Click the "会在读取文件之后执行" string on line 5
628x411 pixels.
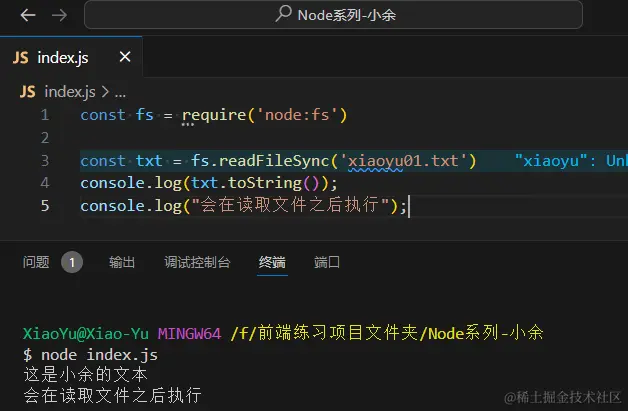coord(290,205)
